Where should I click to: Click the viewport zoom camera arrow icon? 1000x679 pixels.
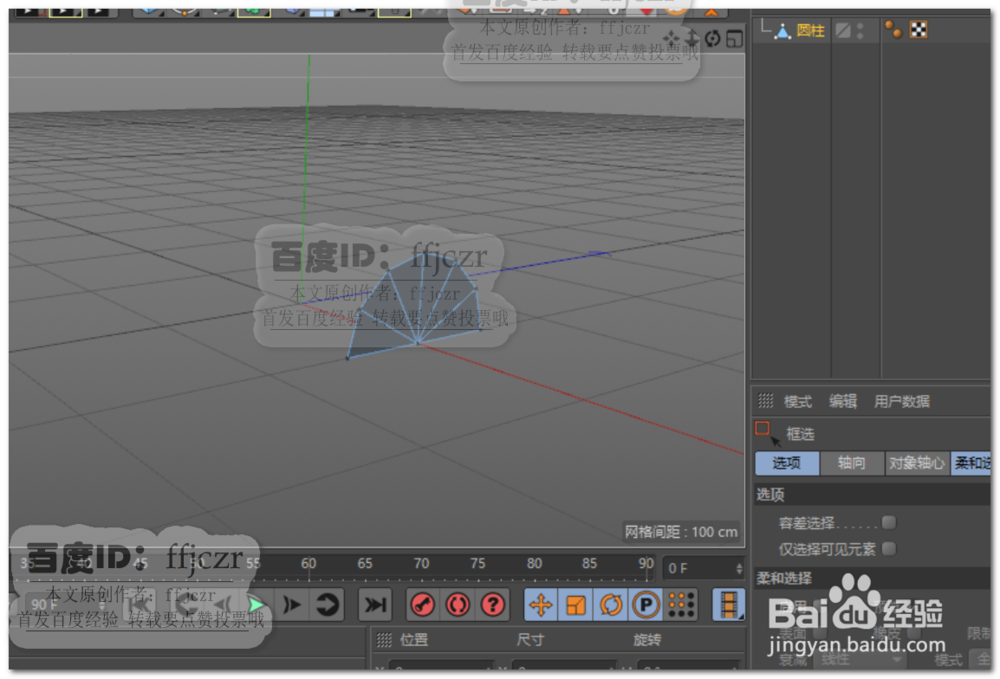692,39
